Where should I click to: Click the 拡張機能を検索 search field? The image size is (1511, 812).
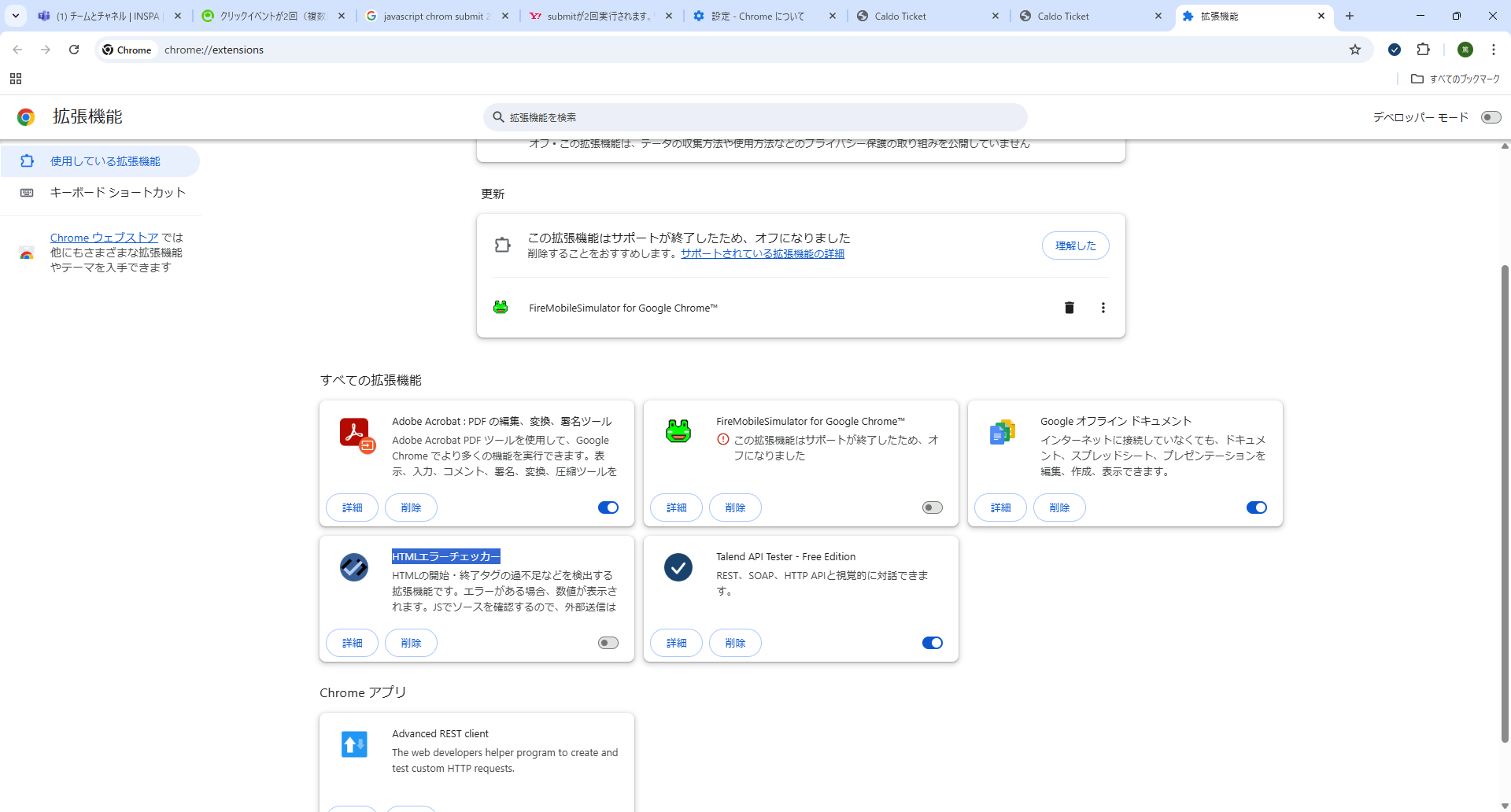point(755,117)
